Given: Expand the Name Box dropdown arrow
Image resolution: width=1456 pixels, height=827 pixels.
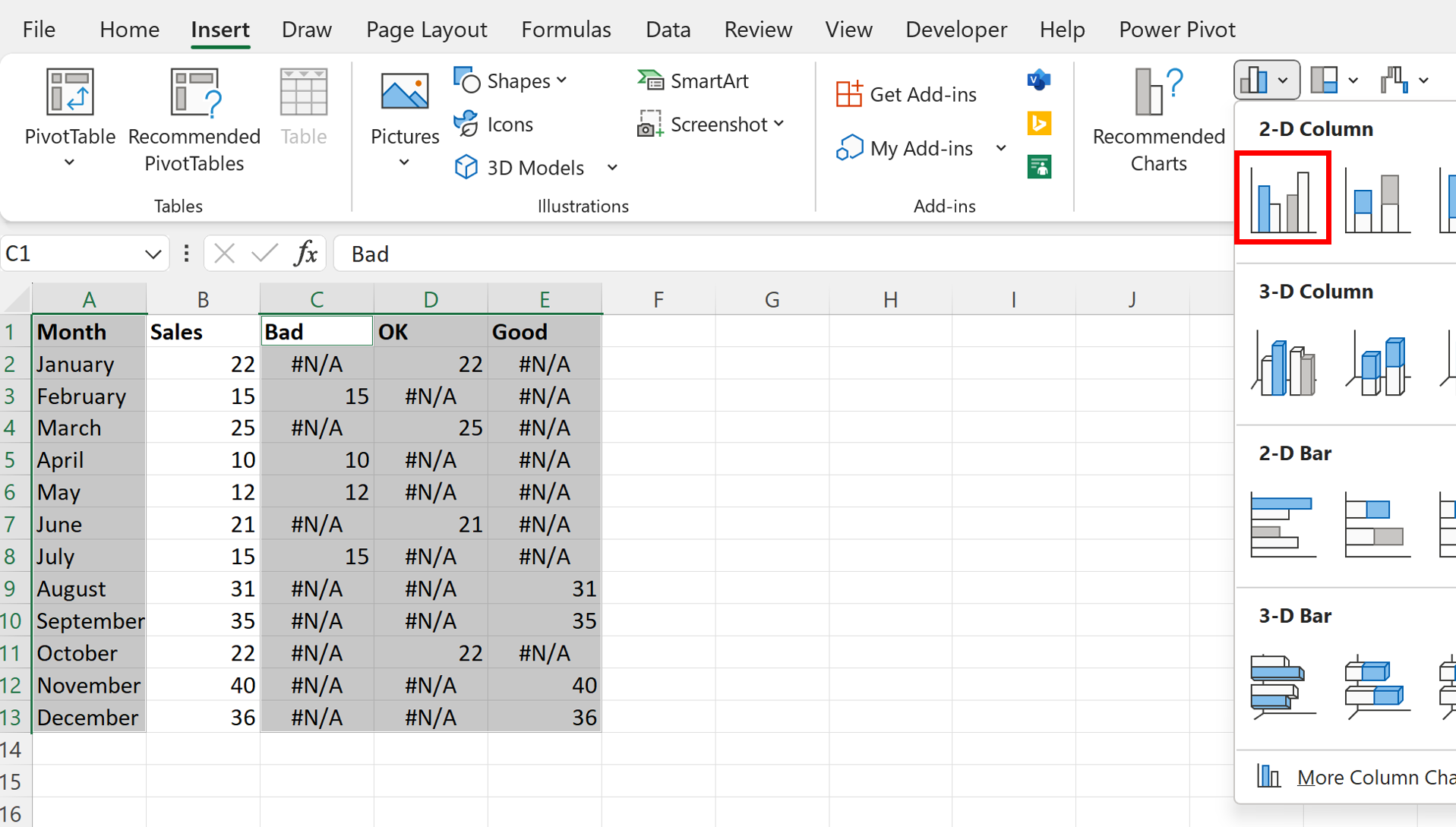Looking at the screenshot, I should [x=153, y=254].
